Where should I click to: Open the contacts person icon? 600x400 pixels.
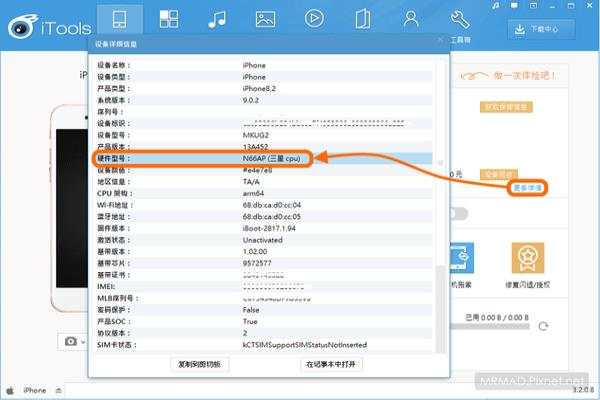[411, 18]
